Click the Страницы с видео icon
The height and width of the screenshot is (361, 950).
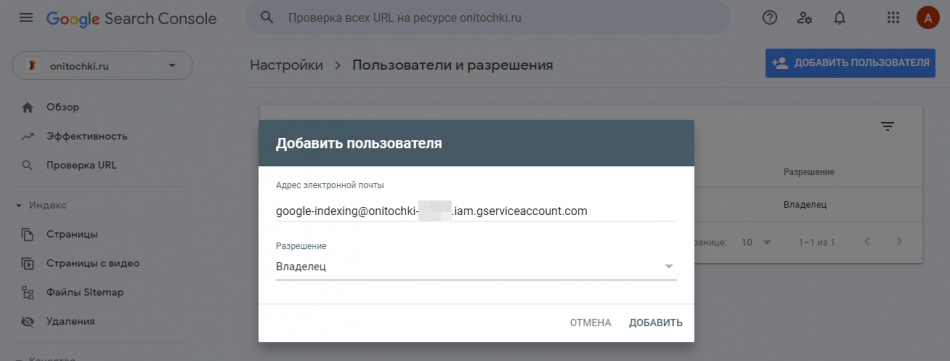(x=27, y=263)
